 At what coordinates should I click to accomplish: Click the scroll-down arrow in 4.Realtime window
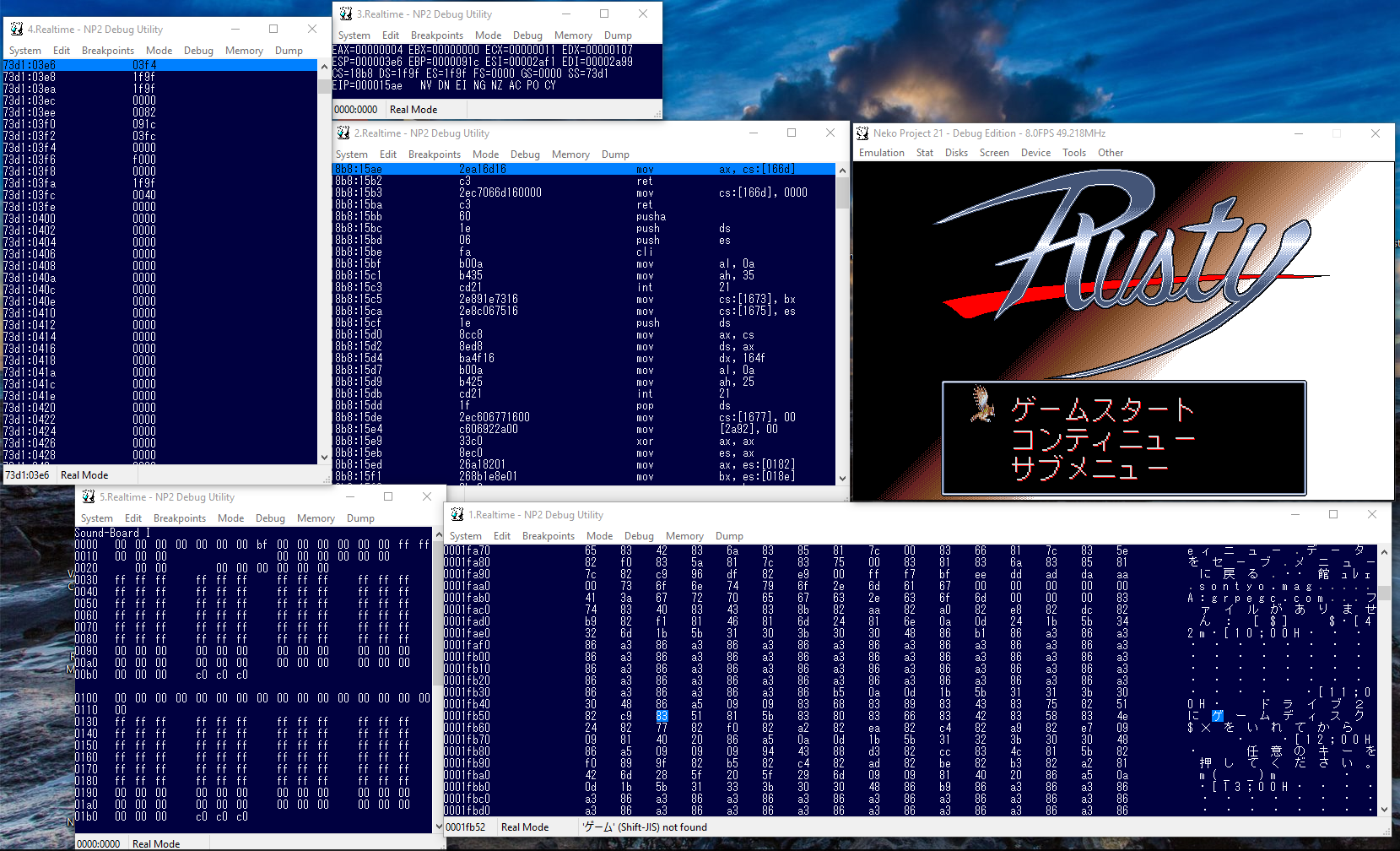tap(324, 458)
